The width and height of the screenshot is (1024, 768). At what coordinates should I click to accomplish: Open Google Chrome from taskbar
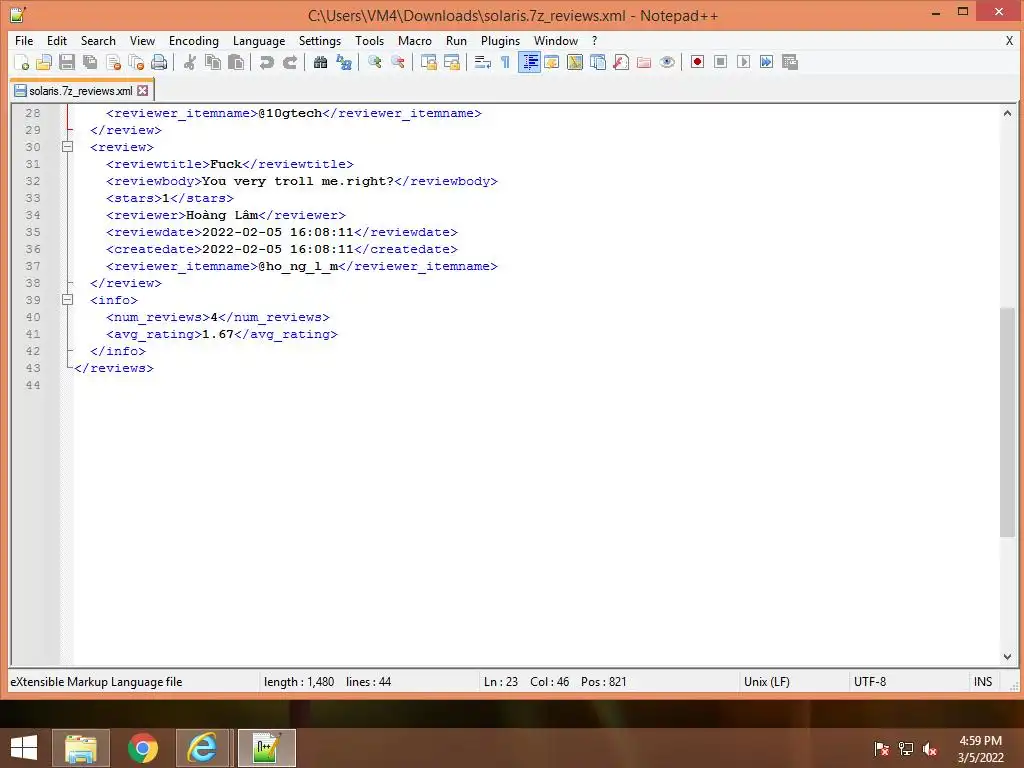(142, 748)
